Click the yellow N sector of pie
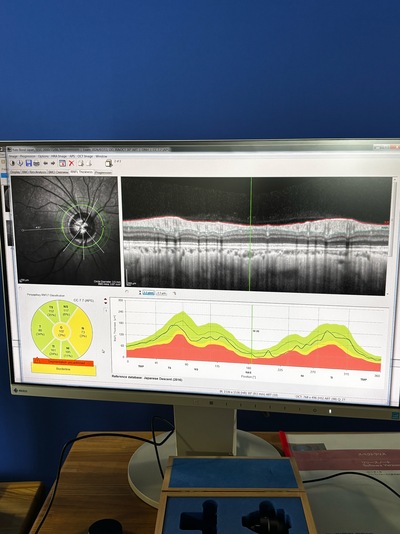 pos(82,331)
